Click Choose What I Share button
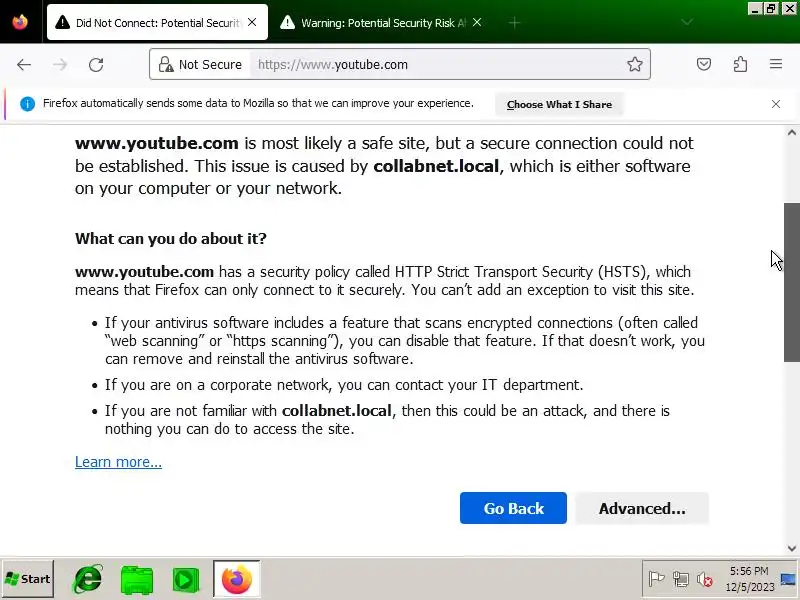Image resolution: width=800 pixels, height=600 pixels. [x=559, y=105]
